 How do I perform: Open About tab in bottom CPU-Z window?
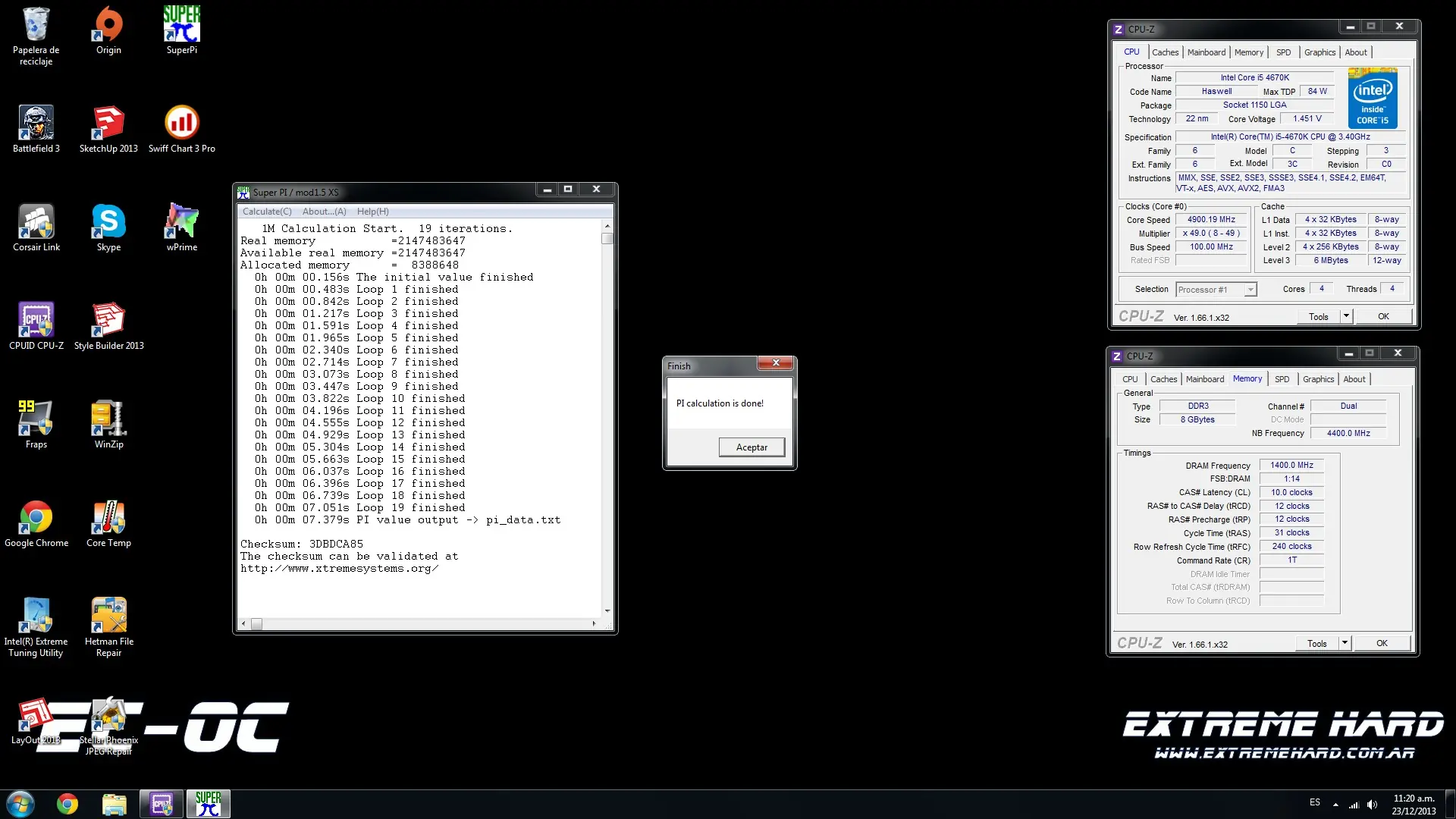(x=1354, y=379)
